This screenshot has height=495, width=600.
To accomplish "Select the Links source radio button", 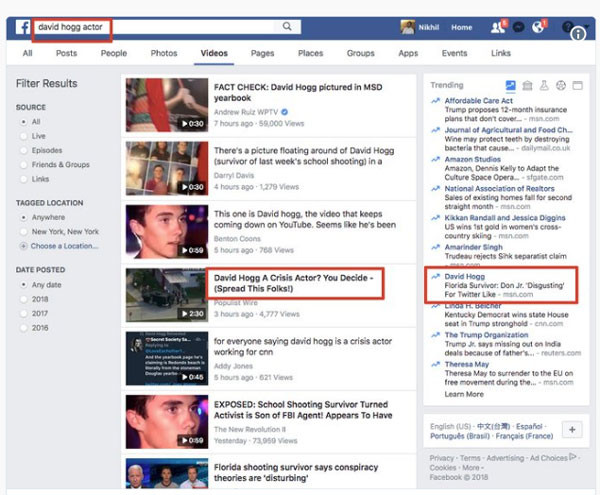I will [x=24, y=179].
